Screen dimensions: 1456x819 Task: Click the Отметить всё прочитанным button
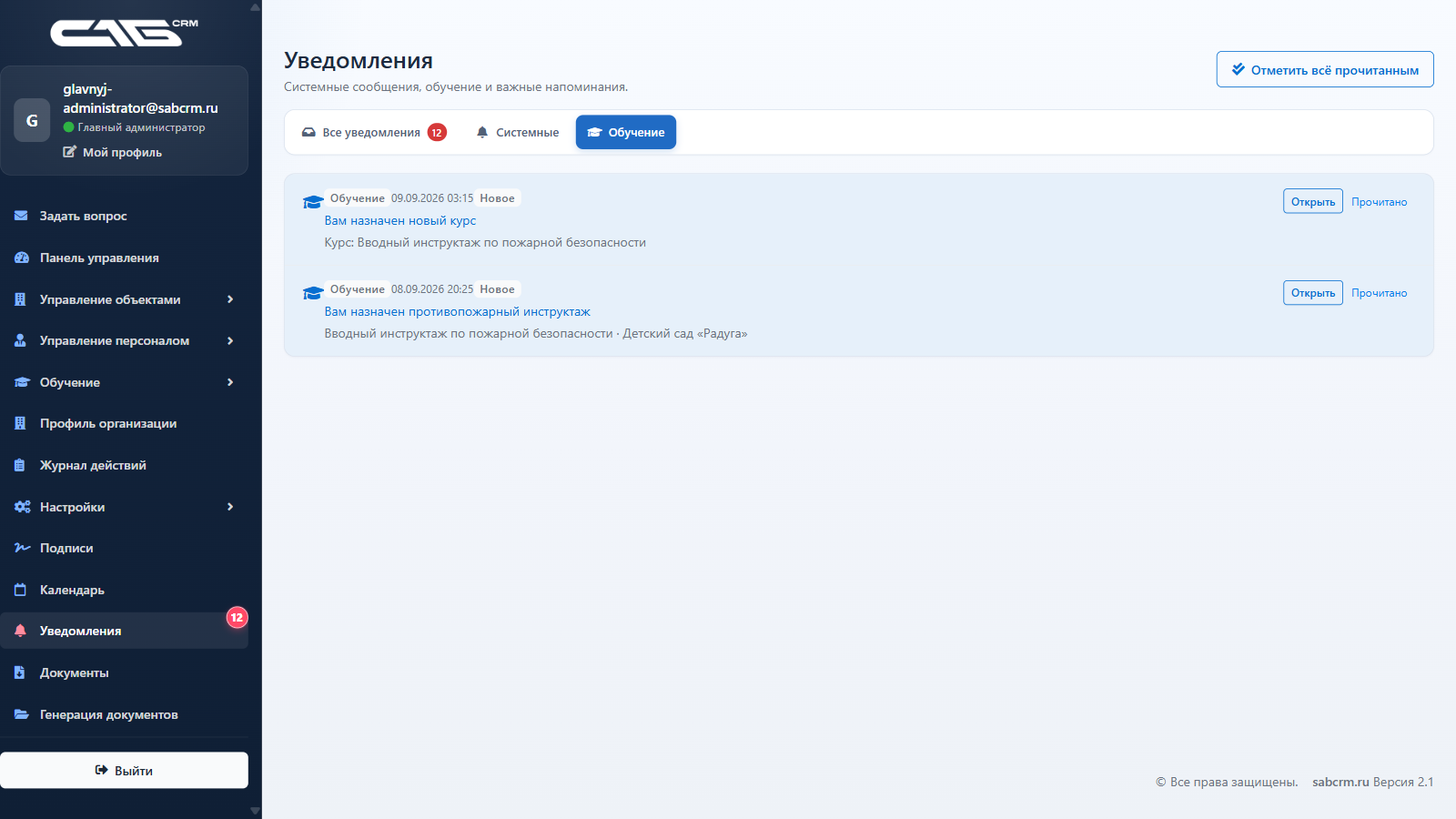tap(1325, 69)
